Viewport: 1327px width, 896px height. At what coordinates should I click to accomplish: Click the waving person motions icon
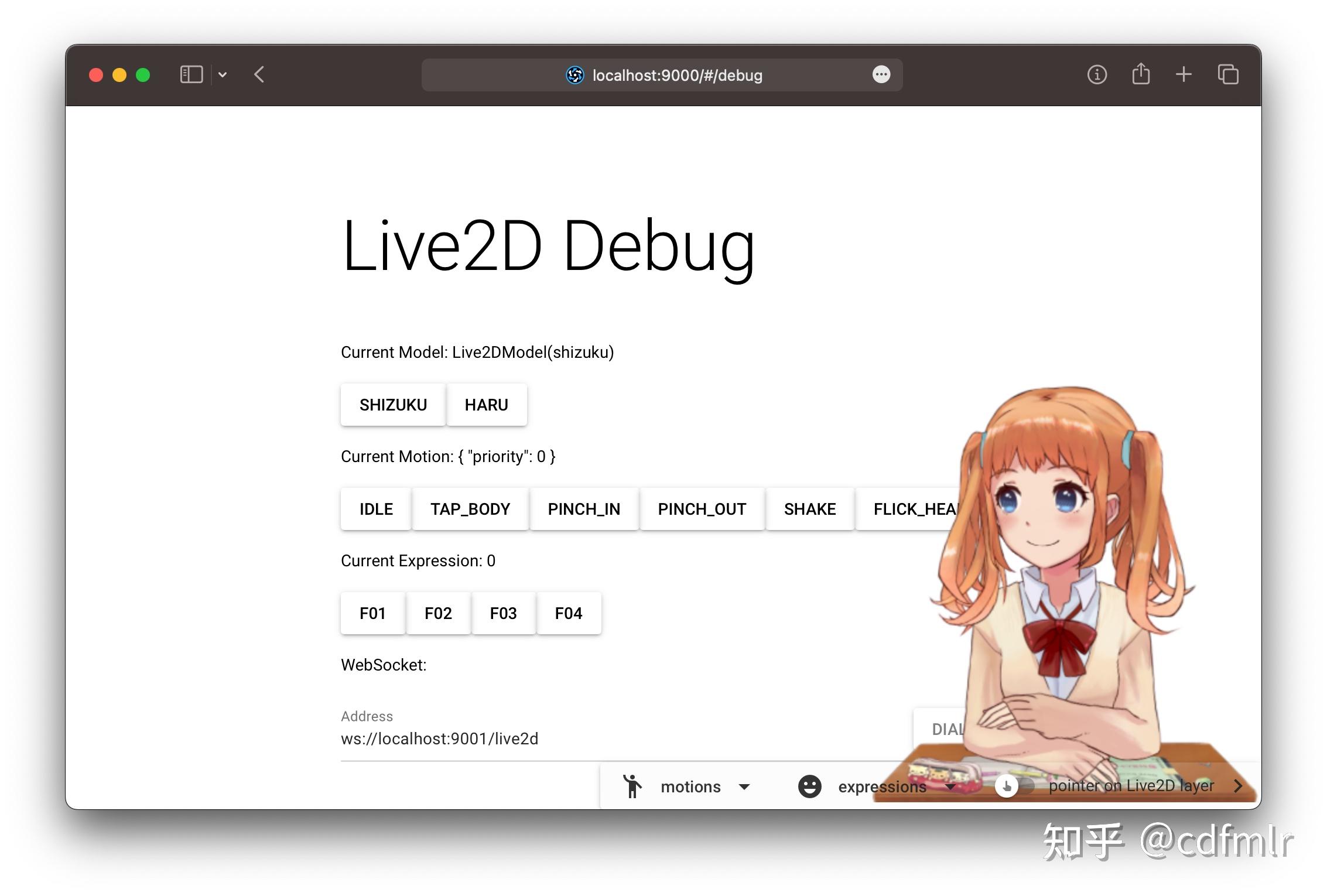(x=632, y=786)
